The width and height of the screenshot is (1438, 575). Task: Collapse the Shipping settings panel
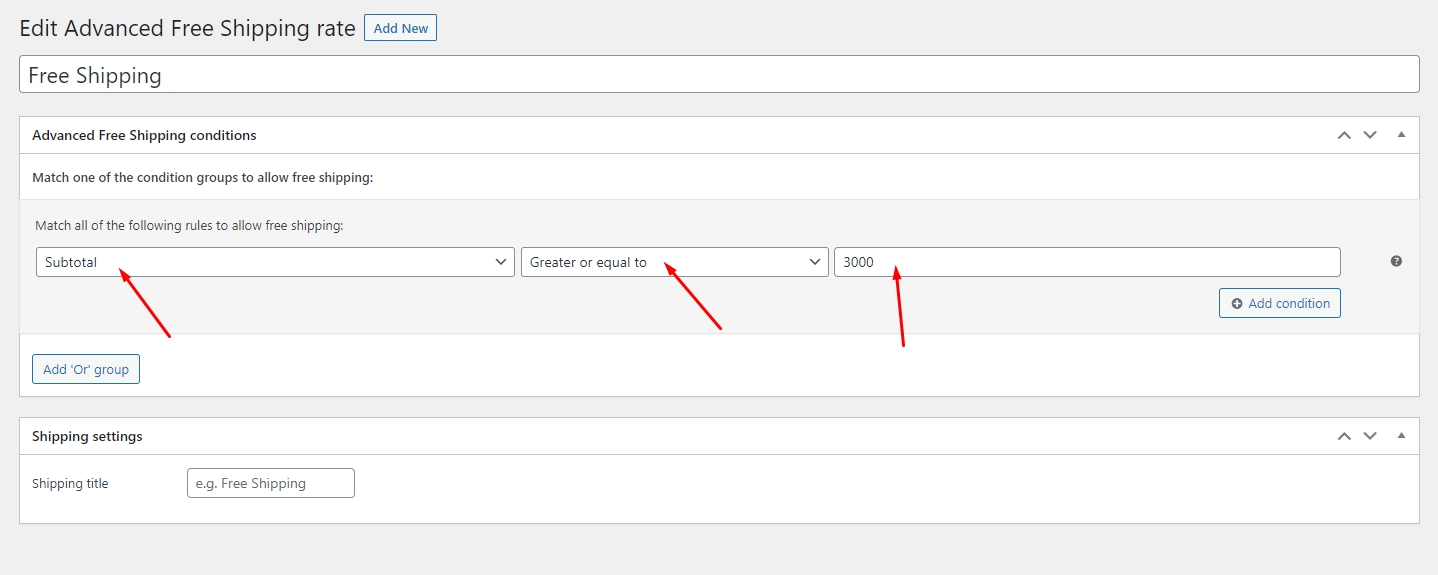point(1401,436)
